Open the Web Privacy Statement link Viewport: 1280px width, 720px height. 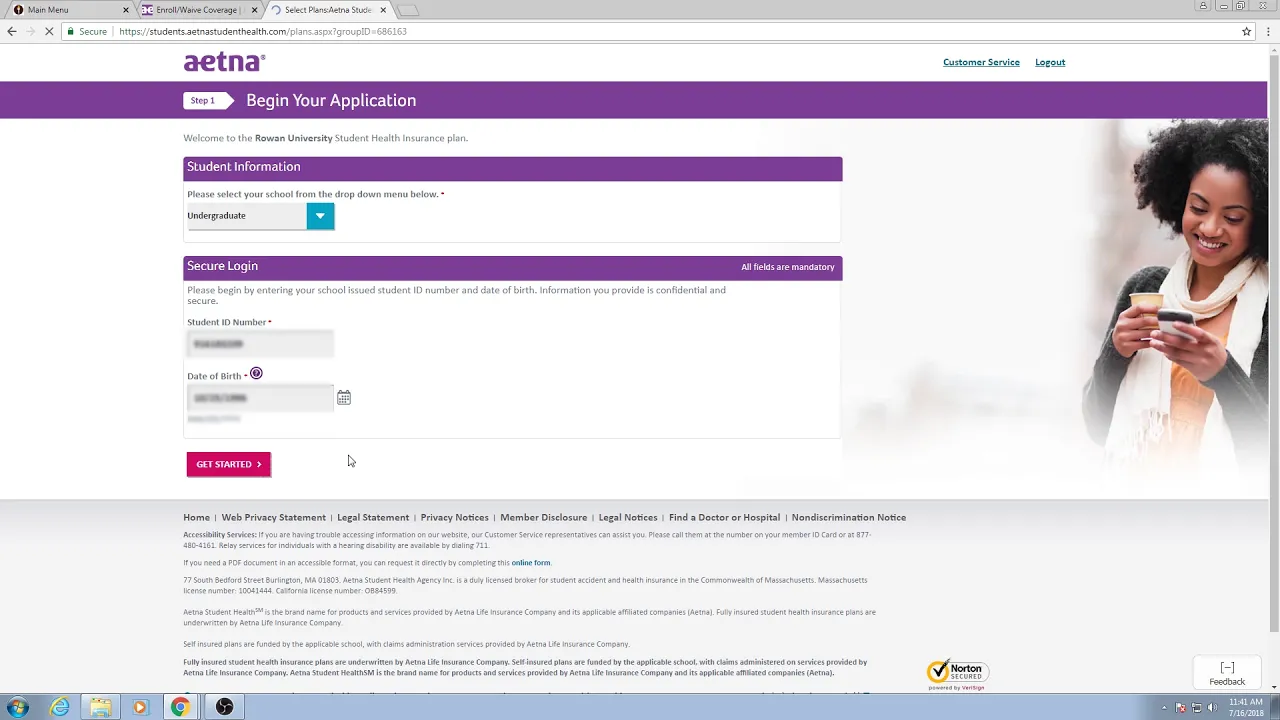tap(273, 517)
